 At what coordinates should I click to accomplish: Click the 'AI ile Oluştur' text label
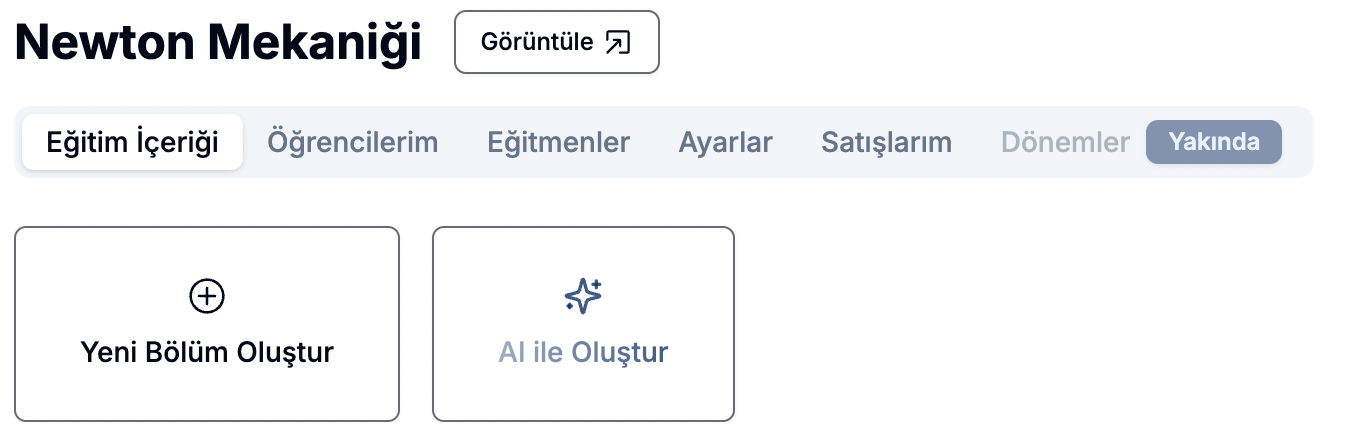[x=583, y=352]
